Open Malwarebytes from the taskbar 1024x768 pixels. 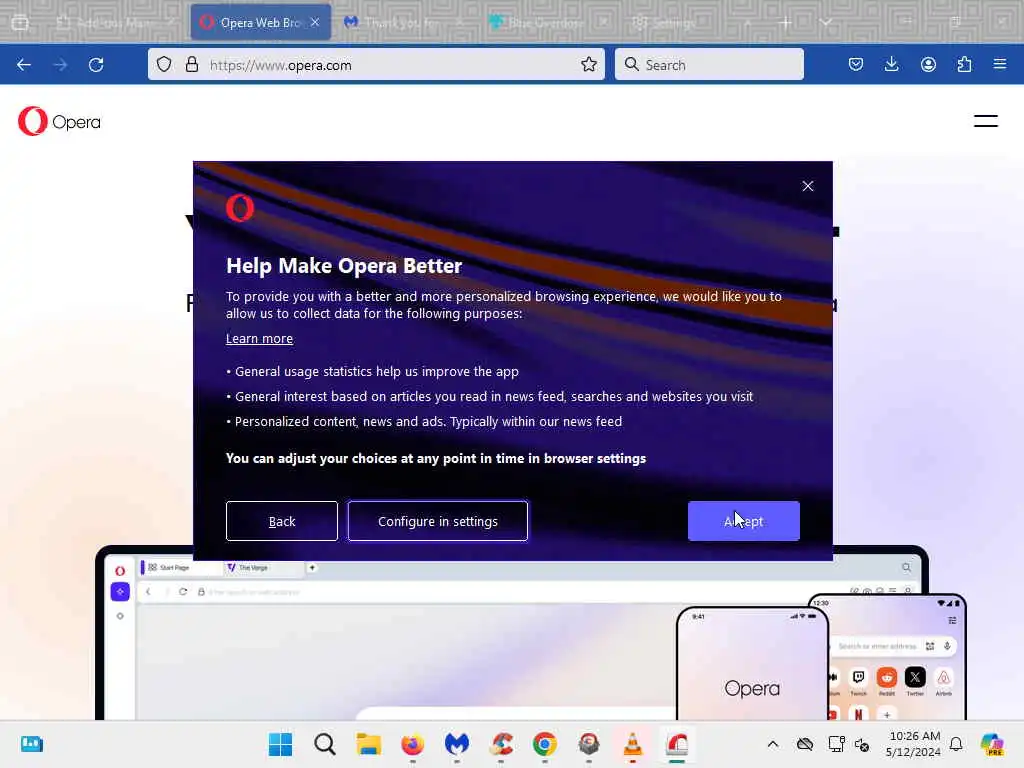[x=456, y=744]
